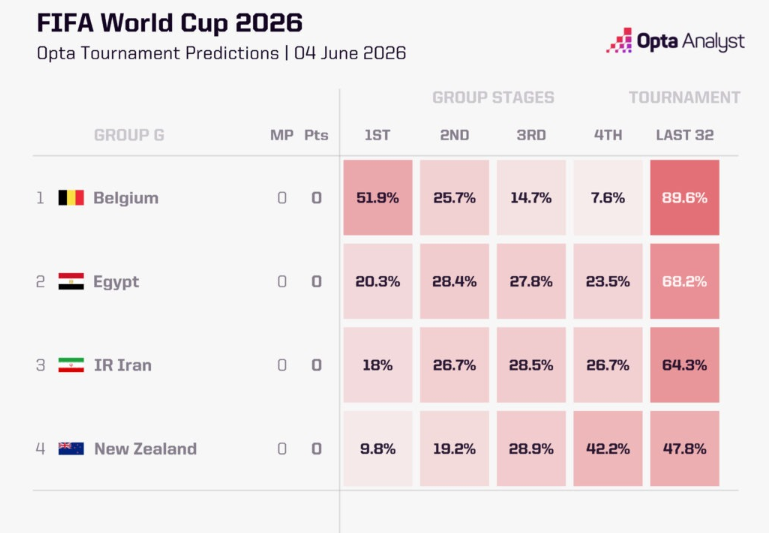This screenshot has height=533, width=769.
Task: Click the FIFA World Cup 2026 title
Action: 170,23
